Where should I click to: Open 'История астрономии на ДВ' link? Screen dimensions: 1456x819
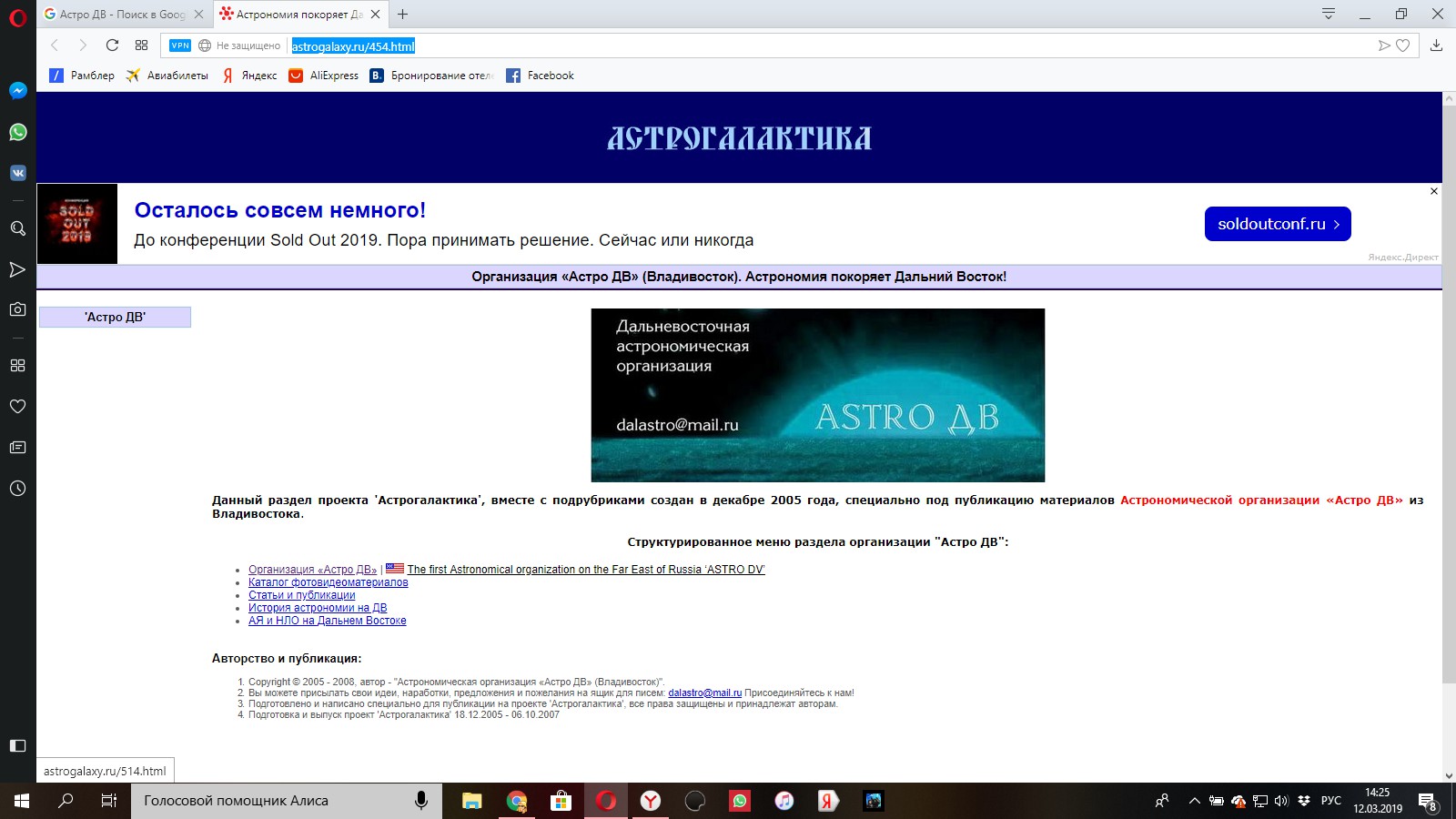tap(318, 608)
